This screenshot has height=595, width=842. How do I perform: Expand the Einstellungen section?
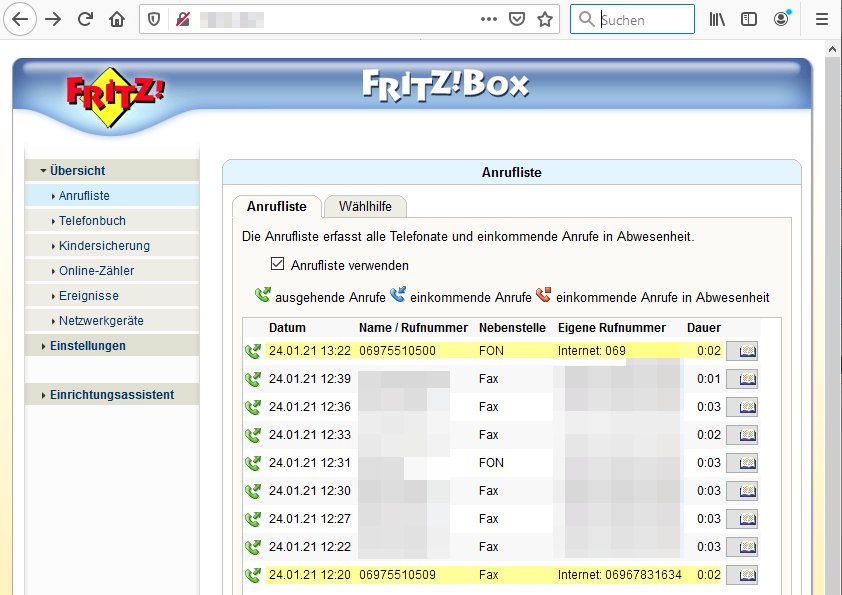point(112,346)
